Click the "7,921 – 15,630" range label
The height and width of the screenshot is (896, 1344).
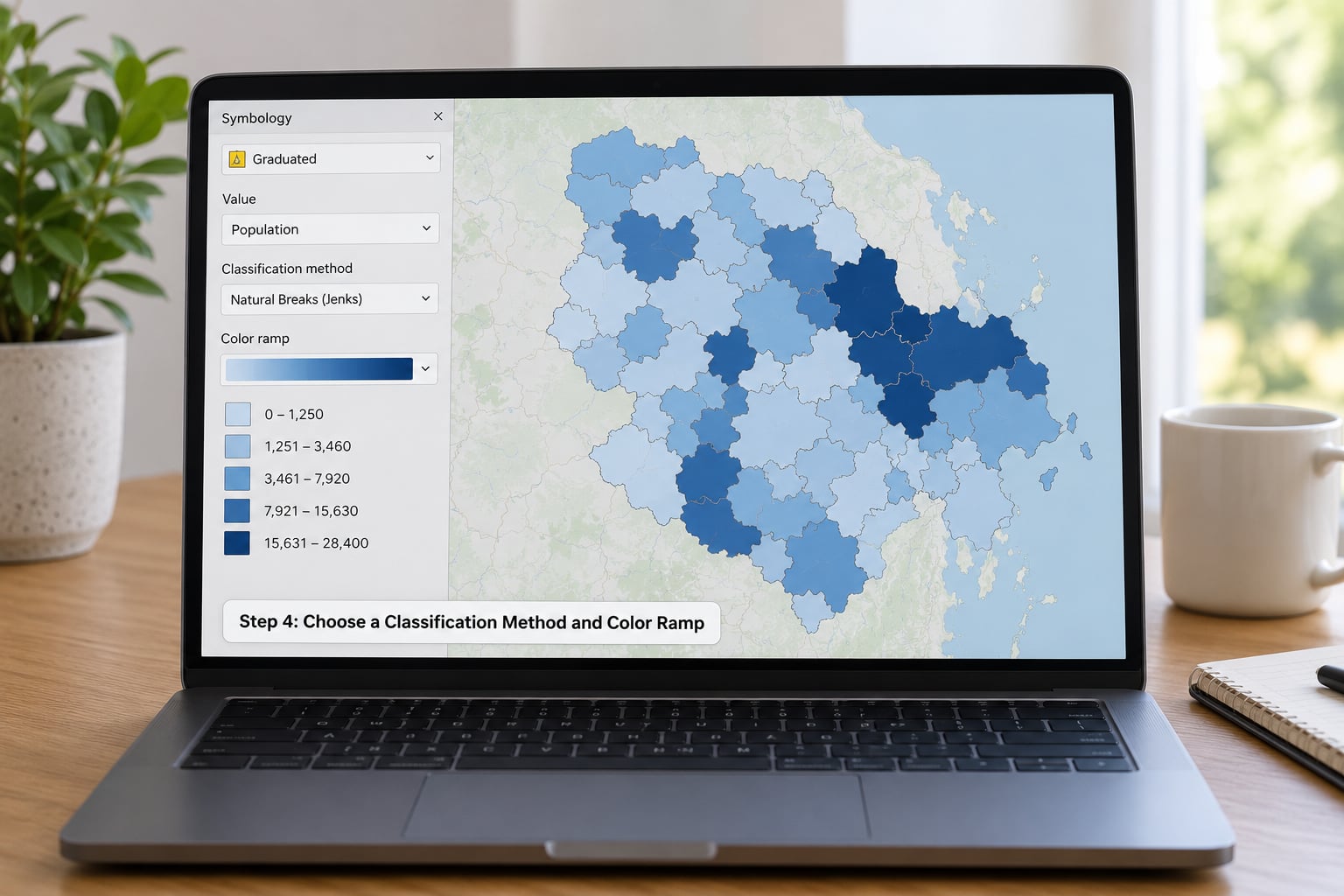(311, 511)
